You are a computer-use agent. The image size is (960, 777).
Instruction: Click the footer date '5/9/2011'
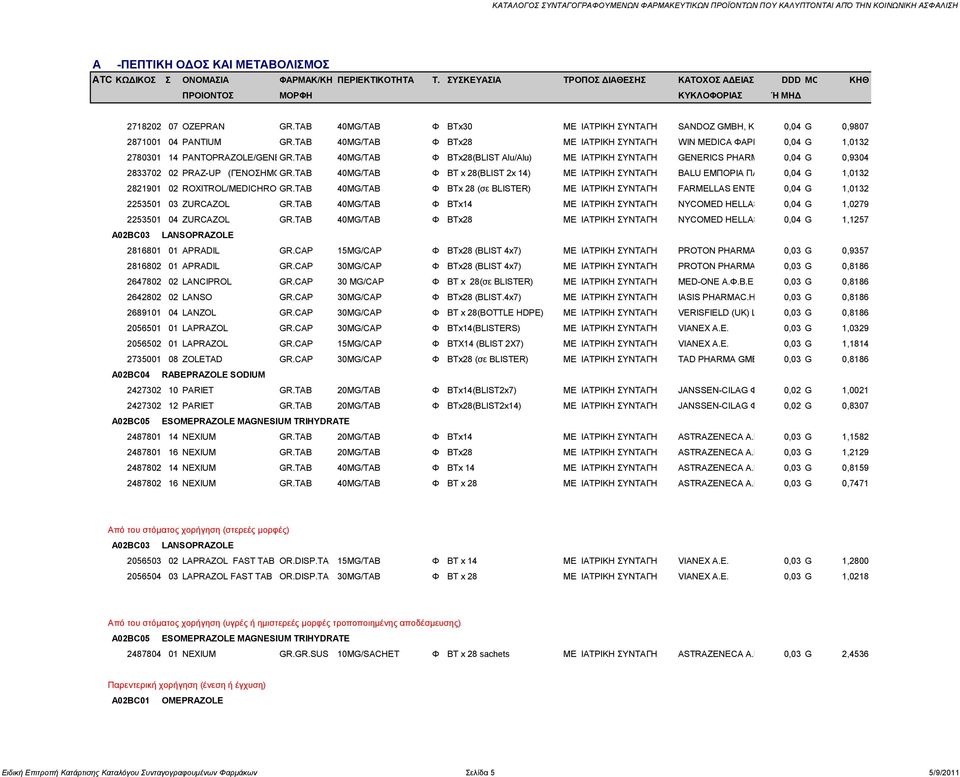click(x=943, y=773)
